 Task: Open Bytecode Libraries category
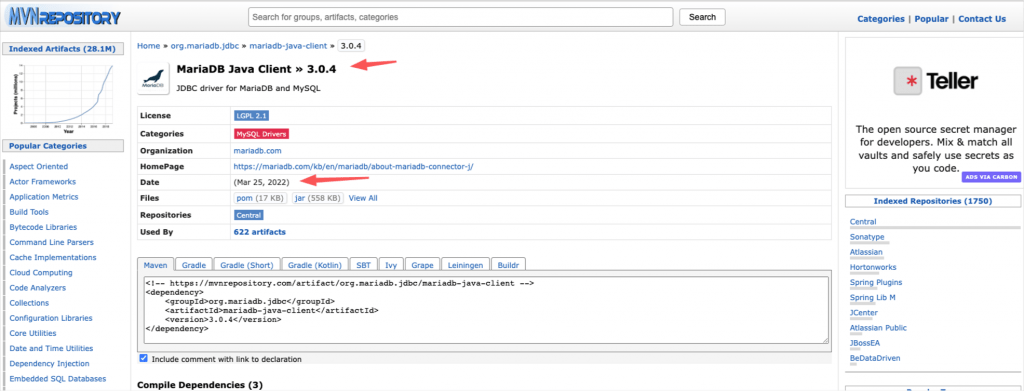point(43,227)
